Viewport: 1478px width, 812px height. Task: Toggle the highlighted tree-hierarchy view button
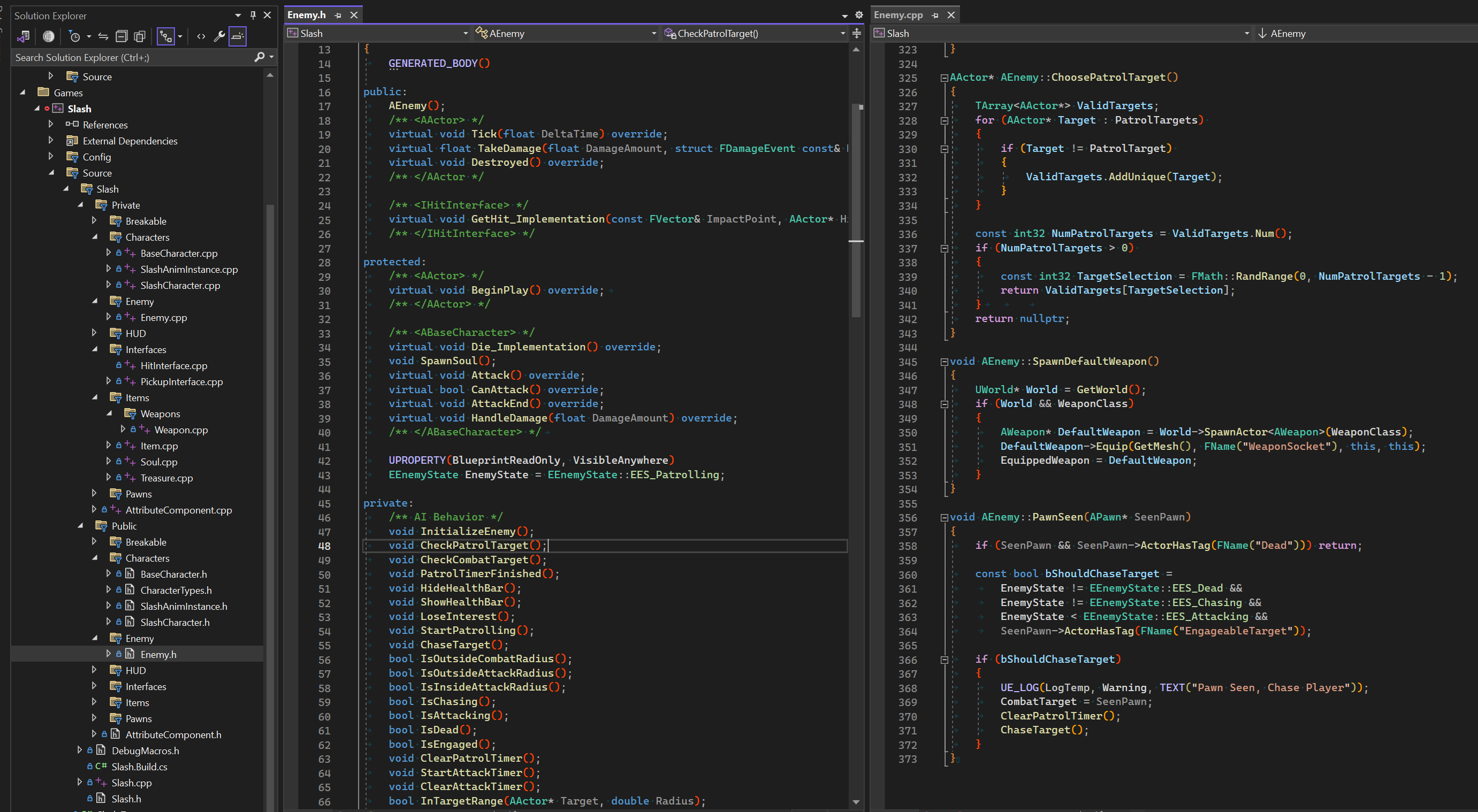166,37
